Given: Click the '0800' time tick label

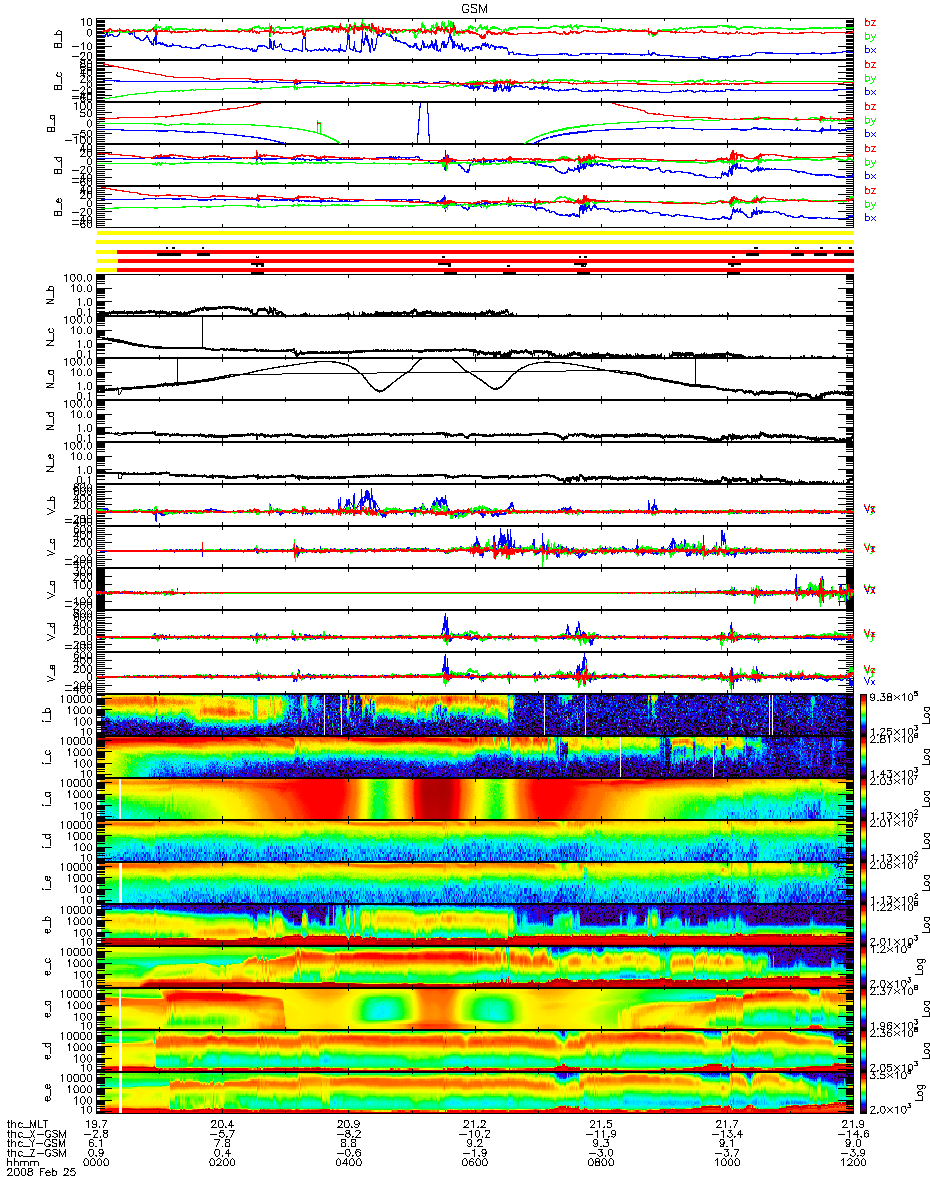Looking at the screenshot, I should pyautogui.click(x=599, y=1161).
